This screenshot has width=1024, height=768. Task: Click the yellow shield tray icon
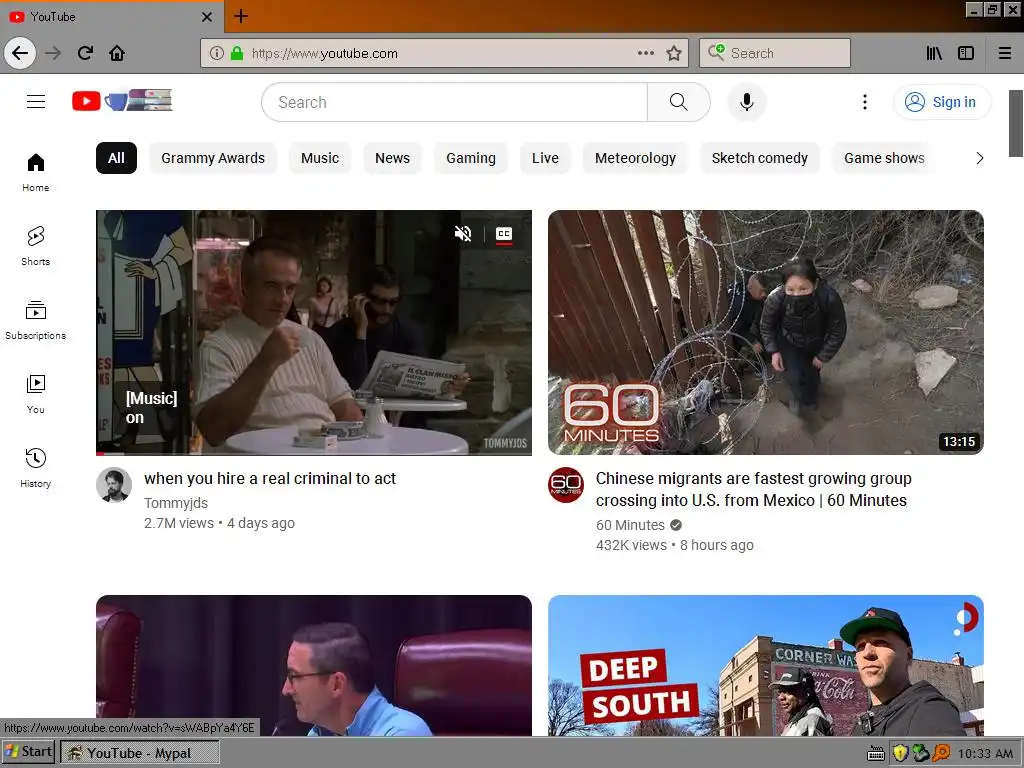901,753
